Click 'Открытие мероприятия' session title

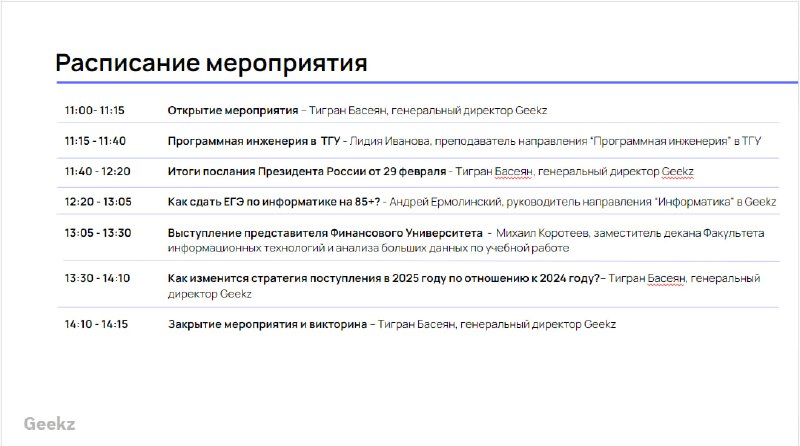click(x=233, y=110)
